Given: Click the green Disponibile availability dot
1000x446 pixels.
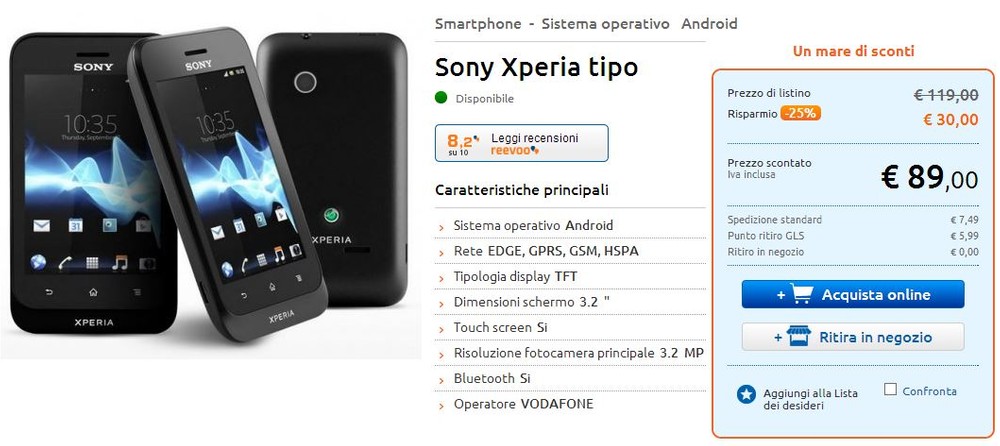Looking at the screenshot, I should click(441, 98).
